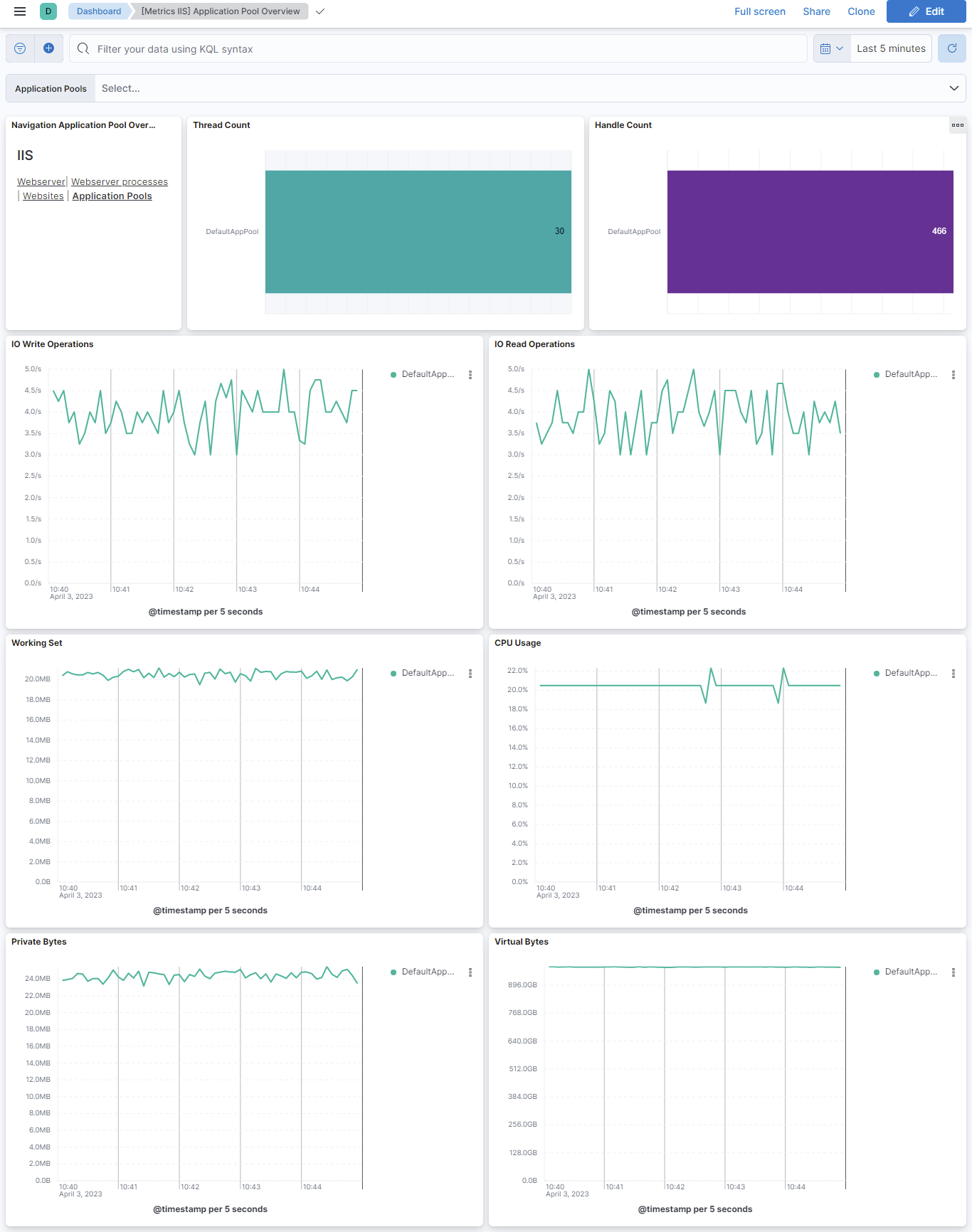Screen dimensions: 972x1232
Task: Open CPU Usage legend options
Action: point(953,674)
